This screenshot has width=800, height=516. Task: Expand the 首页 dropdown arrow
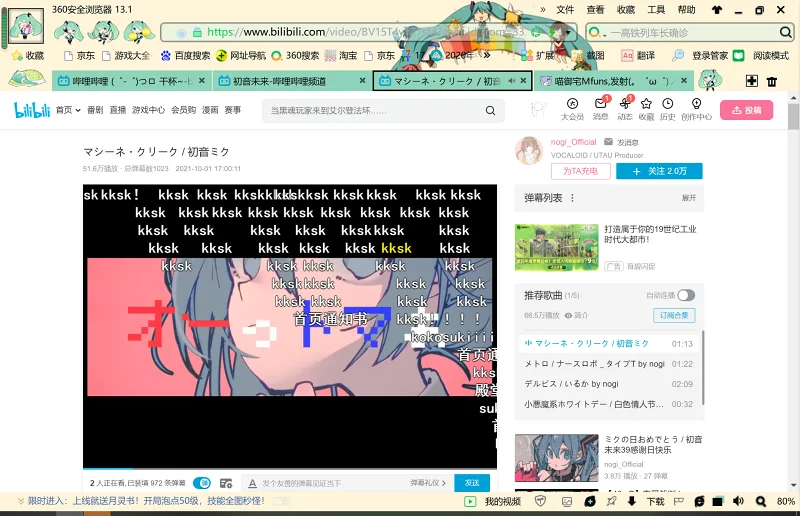point(78,110)
